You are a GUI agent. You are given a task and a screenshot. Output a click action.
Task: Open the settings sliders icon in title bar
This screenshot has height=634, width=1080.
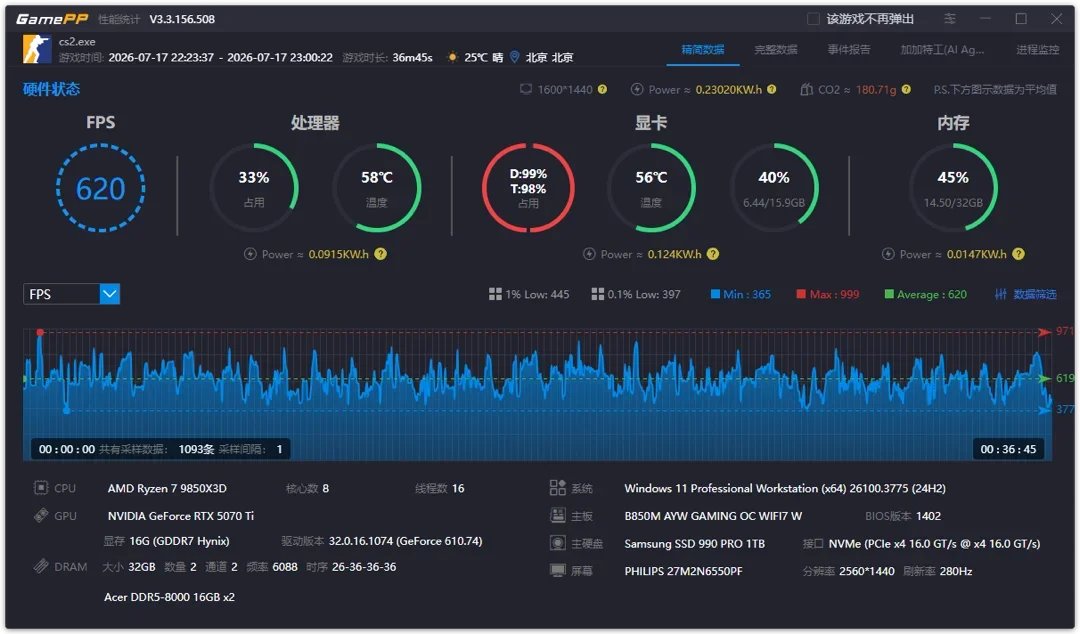[950, 19]
